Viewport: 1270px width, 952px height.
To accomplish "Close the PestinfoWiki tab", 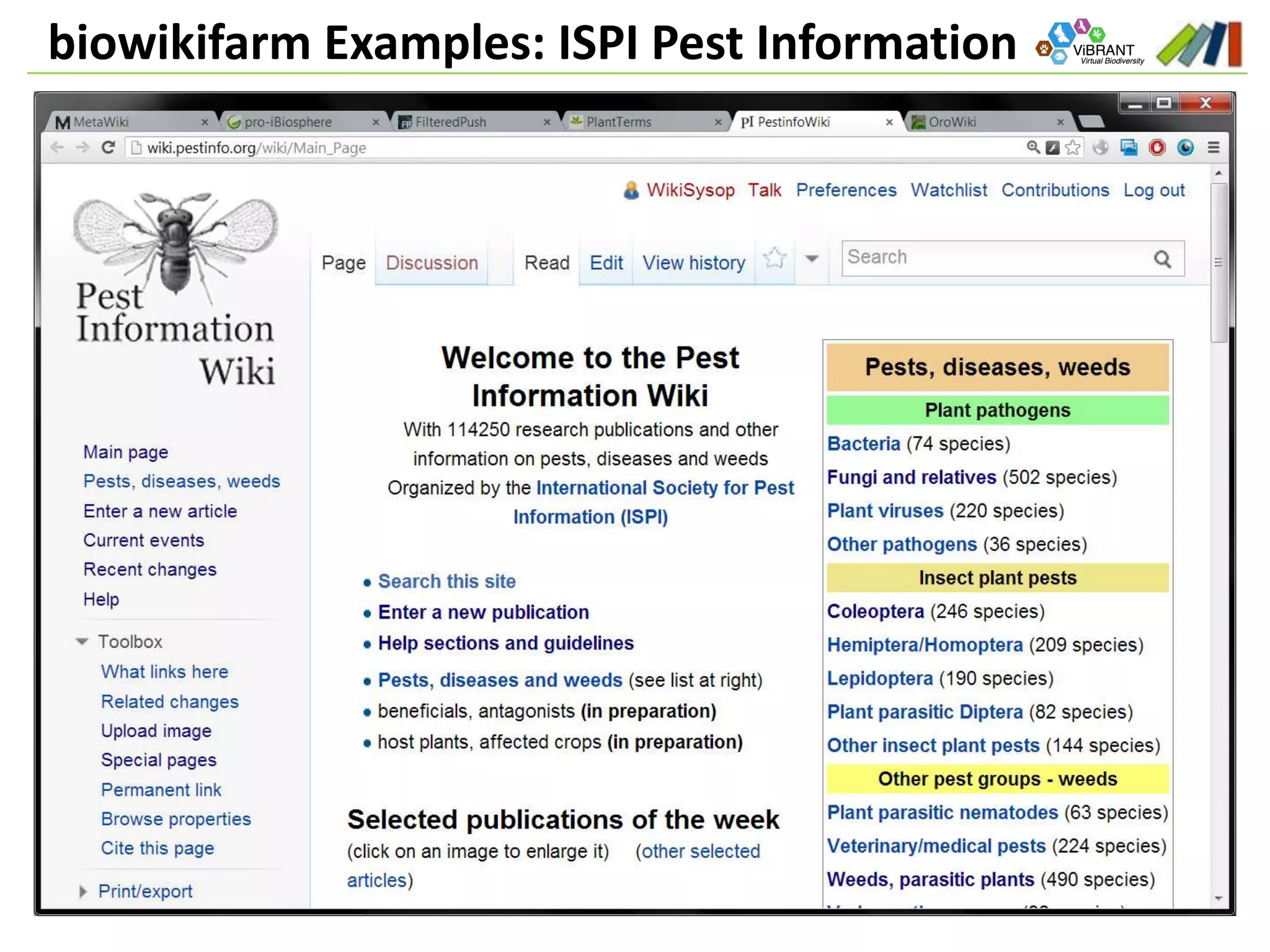I will click(x=889, y=123).
